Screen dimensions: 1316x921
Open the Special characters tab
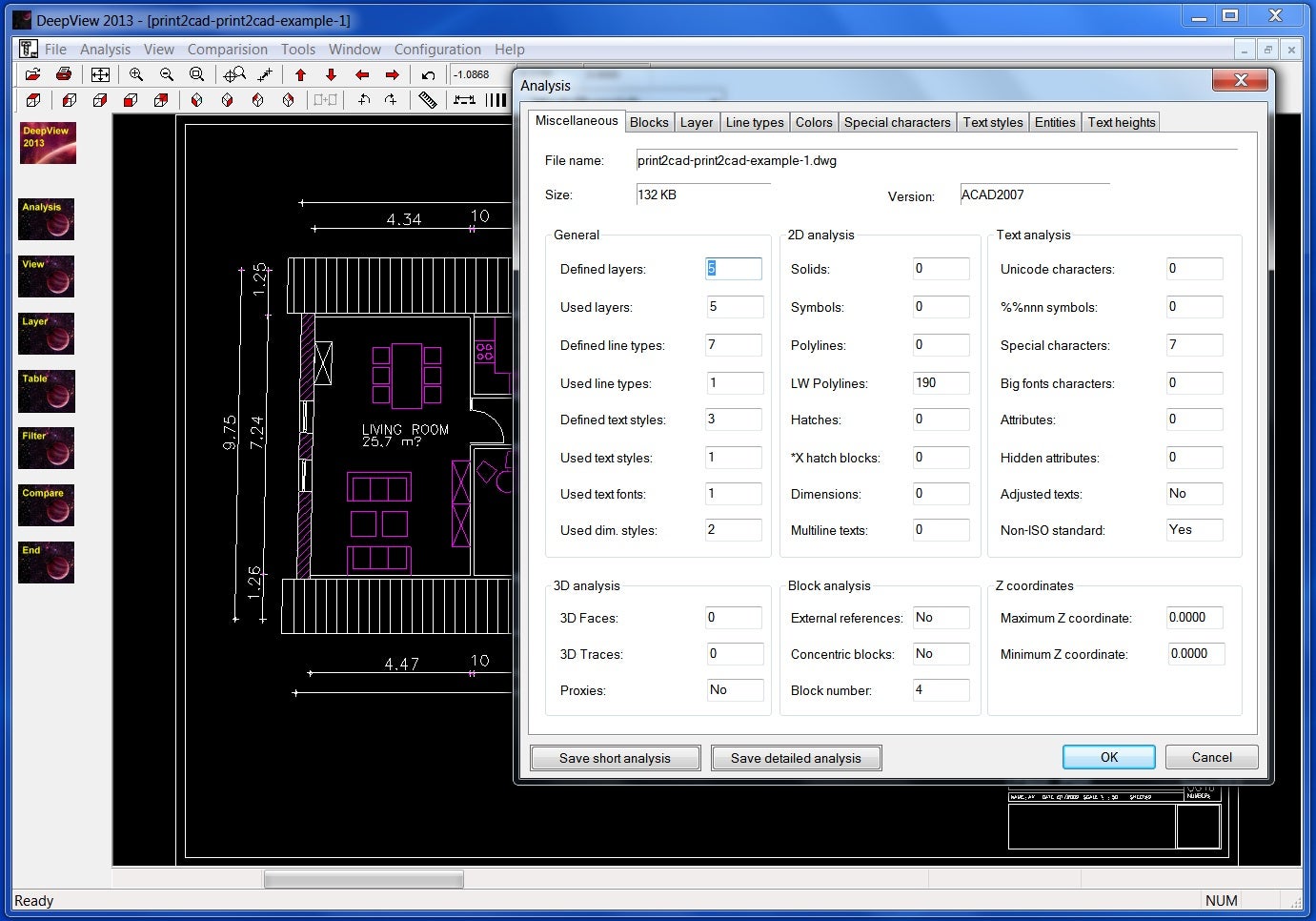click(x=897, y=122)
